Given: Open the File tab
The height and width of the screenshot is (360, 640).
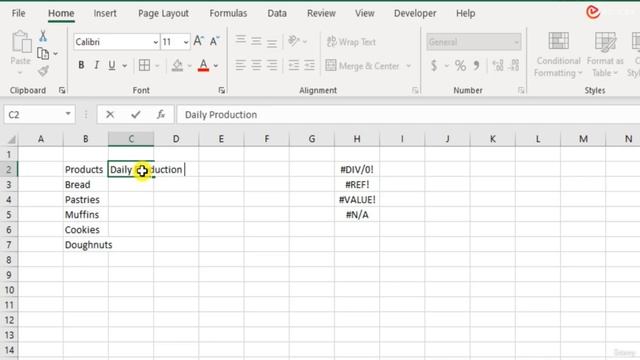Looking at the screenshot, I should [18, 13].
